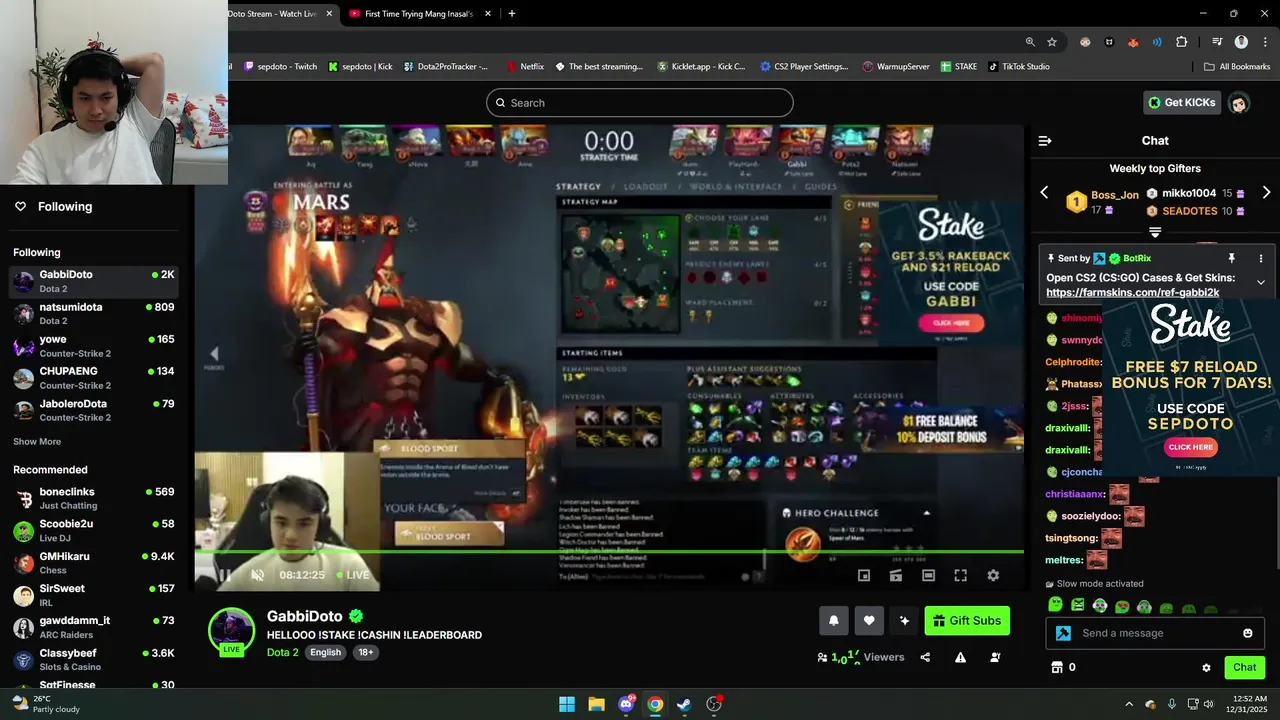Open recommended GMHikaru channel

click(94, 563)
